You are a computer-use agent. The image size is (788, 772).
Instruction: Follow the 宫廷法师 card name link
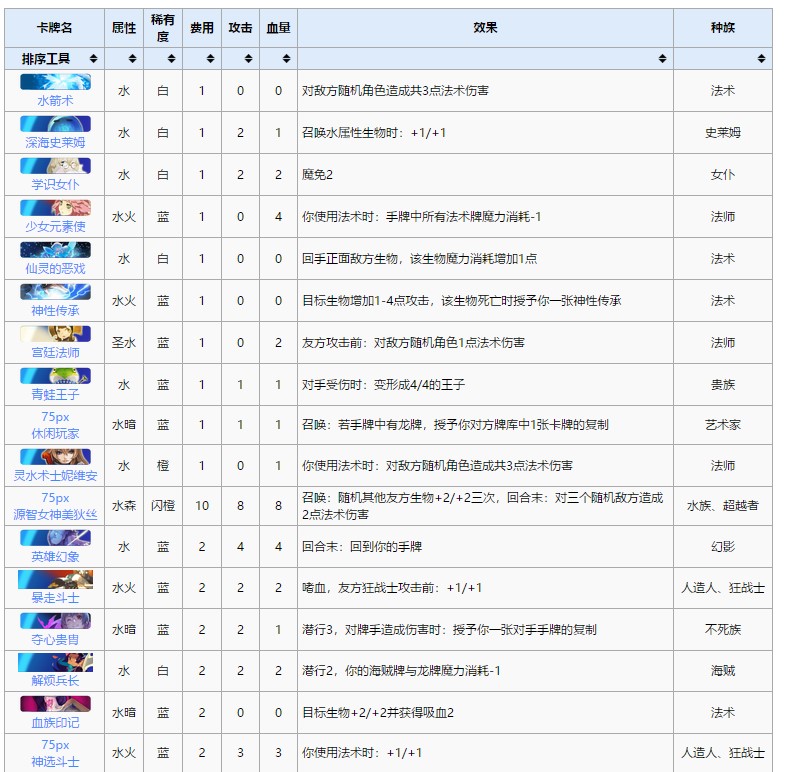(55, 352)
